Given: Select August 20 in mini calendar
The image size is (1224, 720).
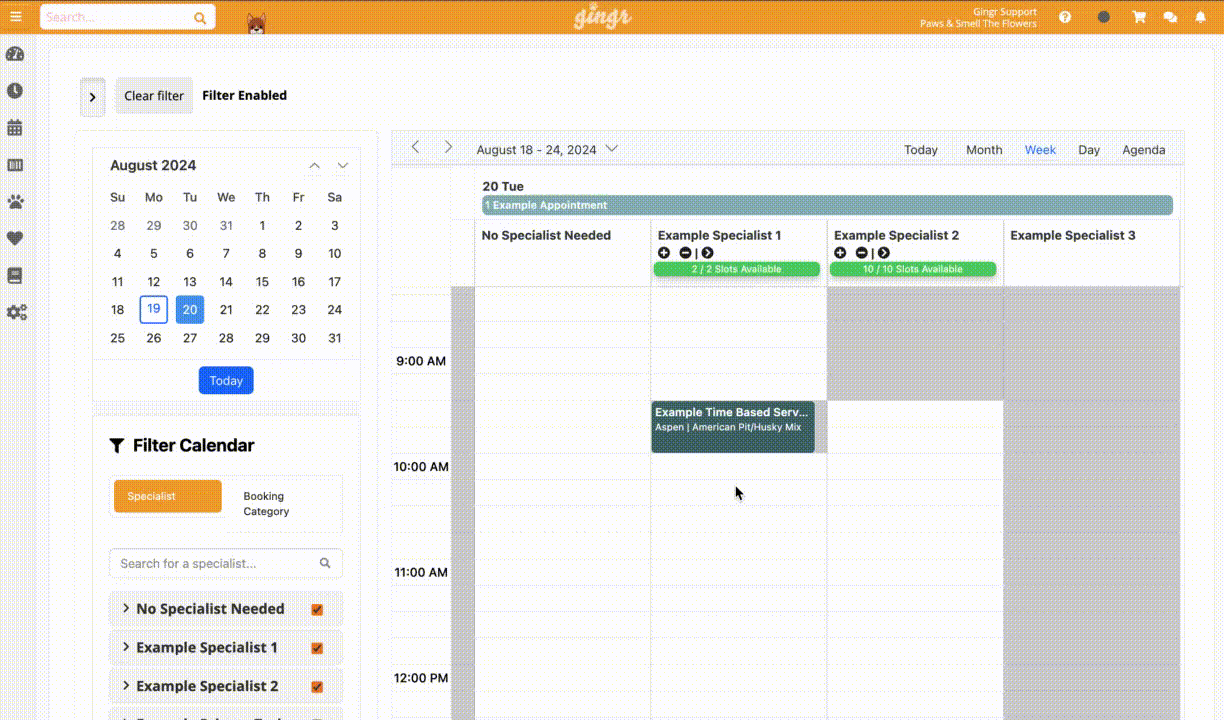Looking at the screenshot, I should coord(190,310).
